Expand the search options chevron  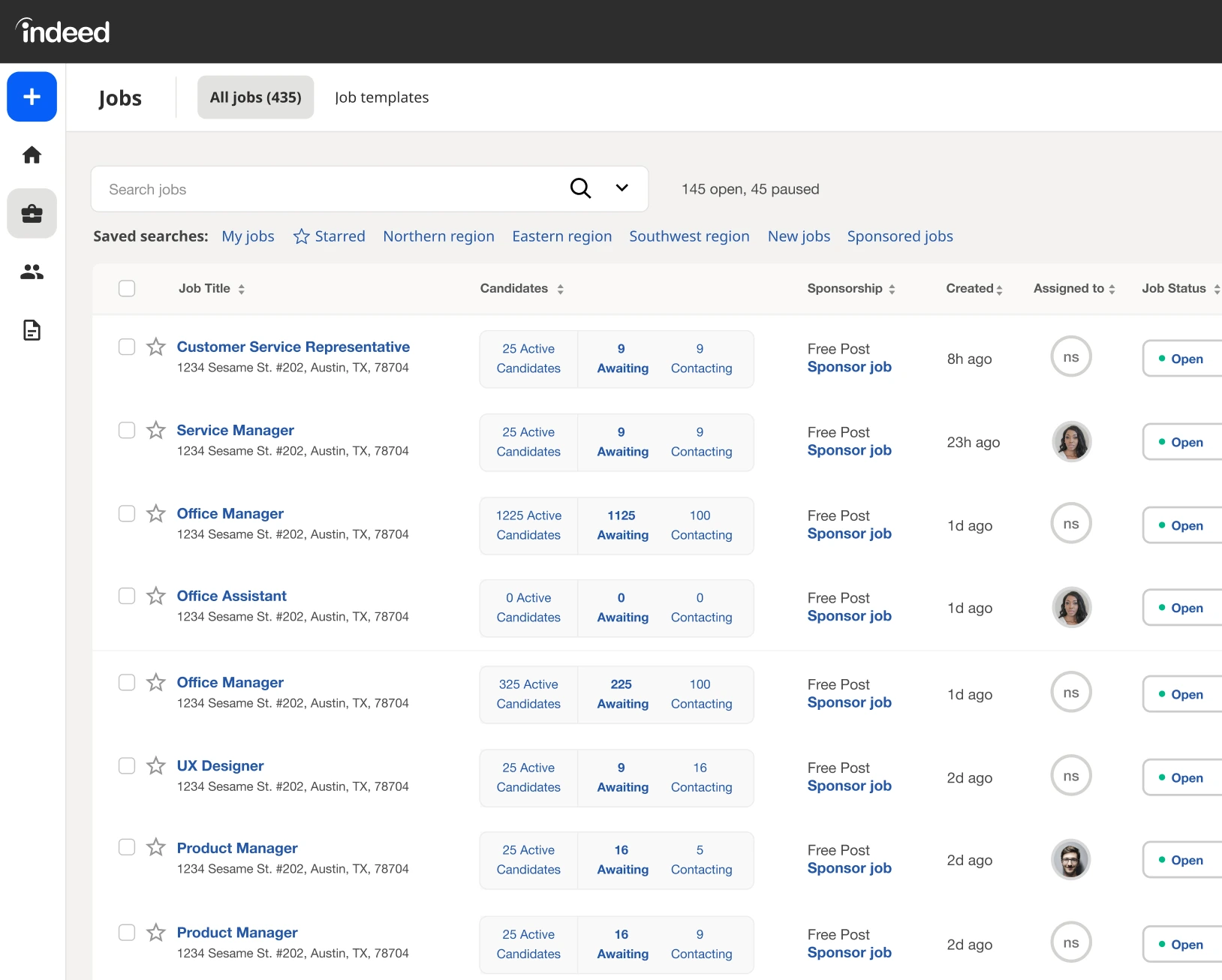pos(622,188)
